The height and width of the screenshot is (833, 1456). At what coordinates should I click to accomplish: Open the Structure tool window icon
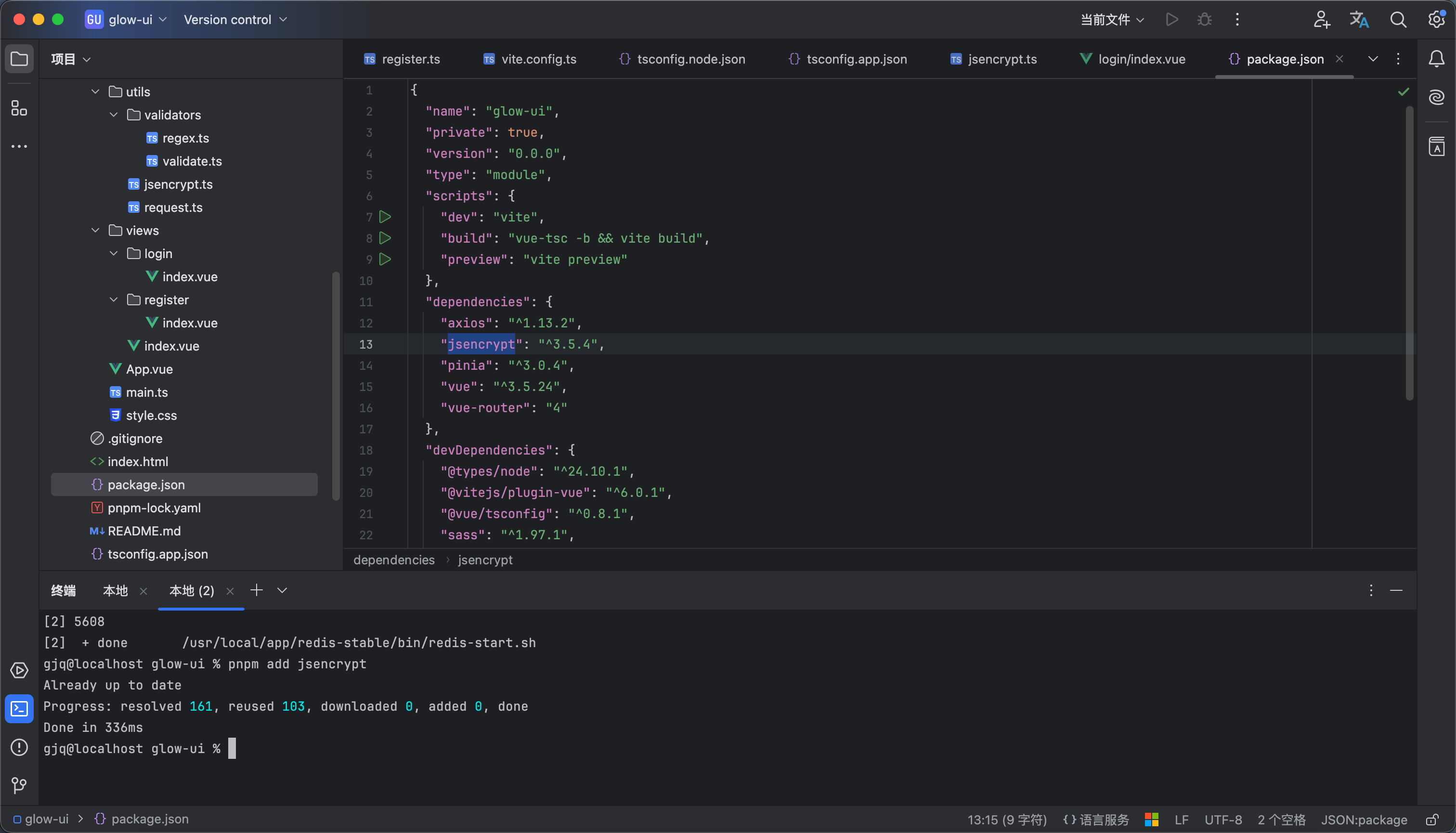19,108
